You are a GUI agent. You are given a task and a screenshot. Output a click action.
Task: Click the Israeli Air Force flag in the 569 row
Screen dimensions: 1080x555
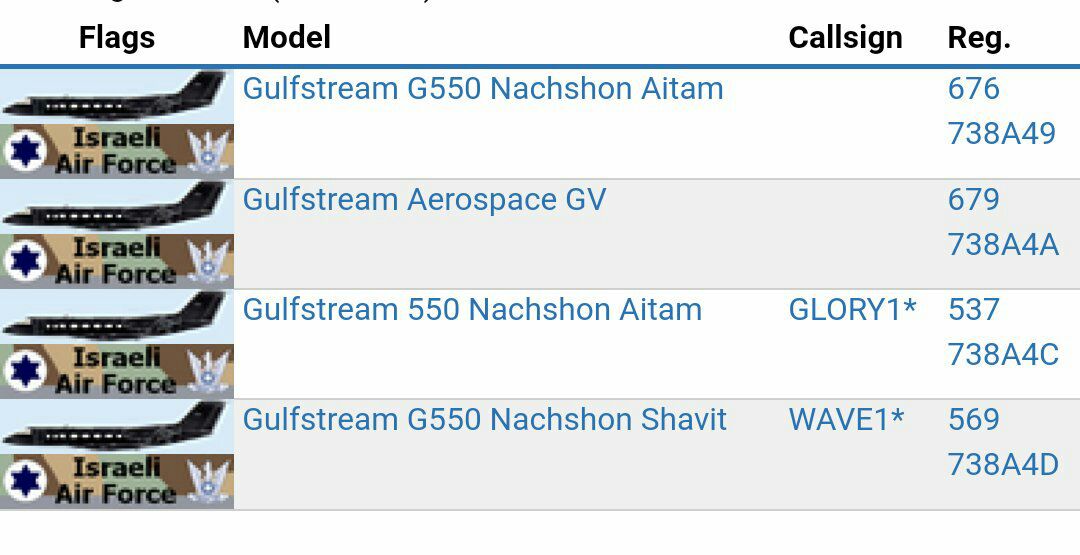point(117,481)
